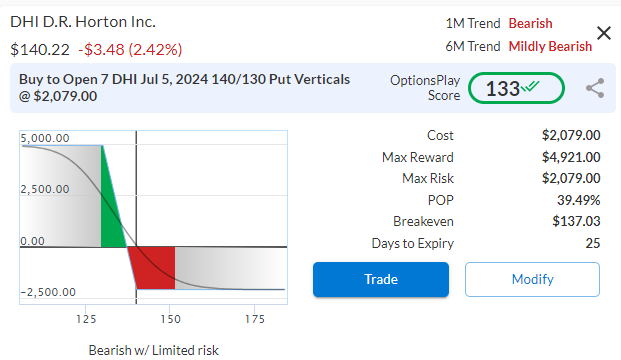Click the 150 label on chart axis

click(x=171, y=319)
